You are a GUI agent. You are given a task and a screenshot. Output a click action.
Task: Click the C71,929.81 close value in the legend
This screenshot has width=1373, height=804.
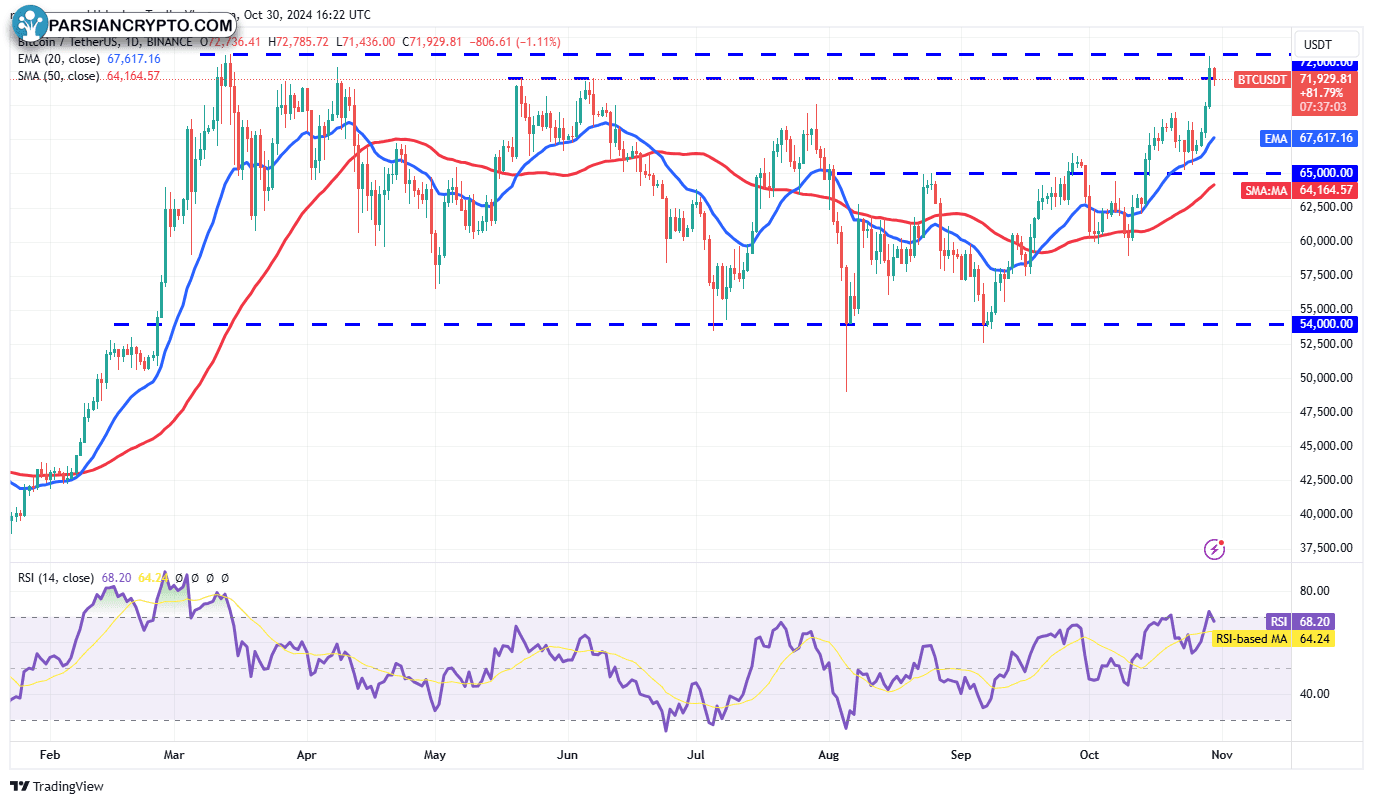click(x=434, y=43)
